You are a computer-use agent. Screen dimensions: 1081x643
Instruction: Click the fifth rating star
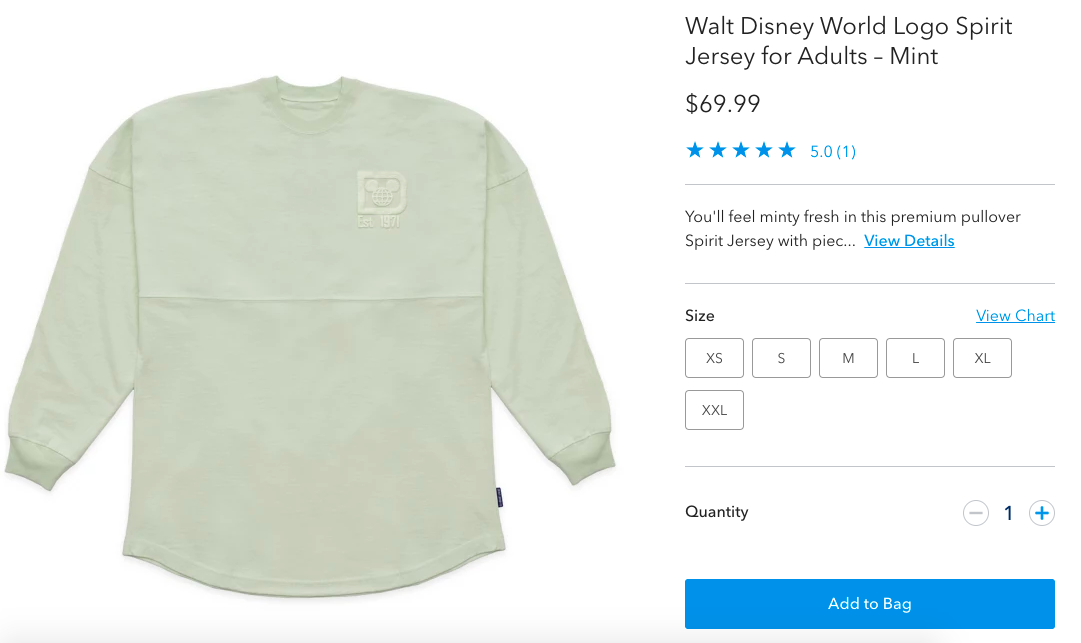(x=787, y=151)
